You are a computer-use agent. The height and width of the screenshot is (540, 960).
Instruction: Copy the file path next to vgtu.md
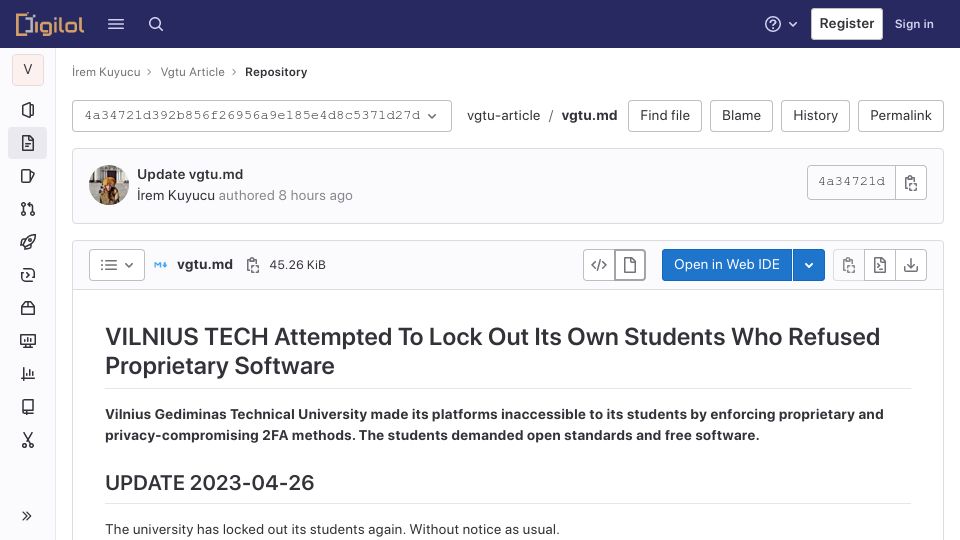(x=252, y=265)
